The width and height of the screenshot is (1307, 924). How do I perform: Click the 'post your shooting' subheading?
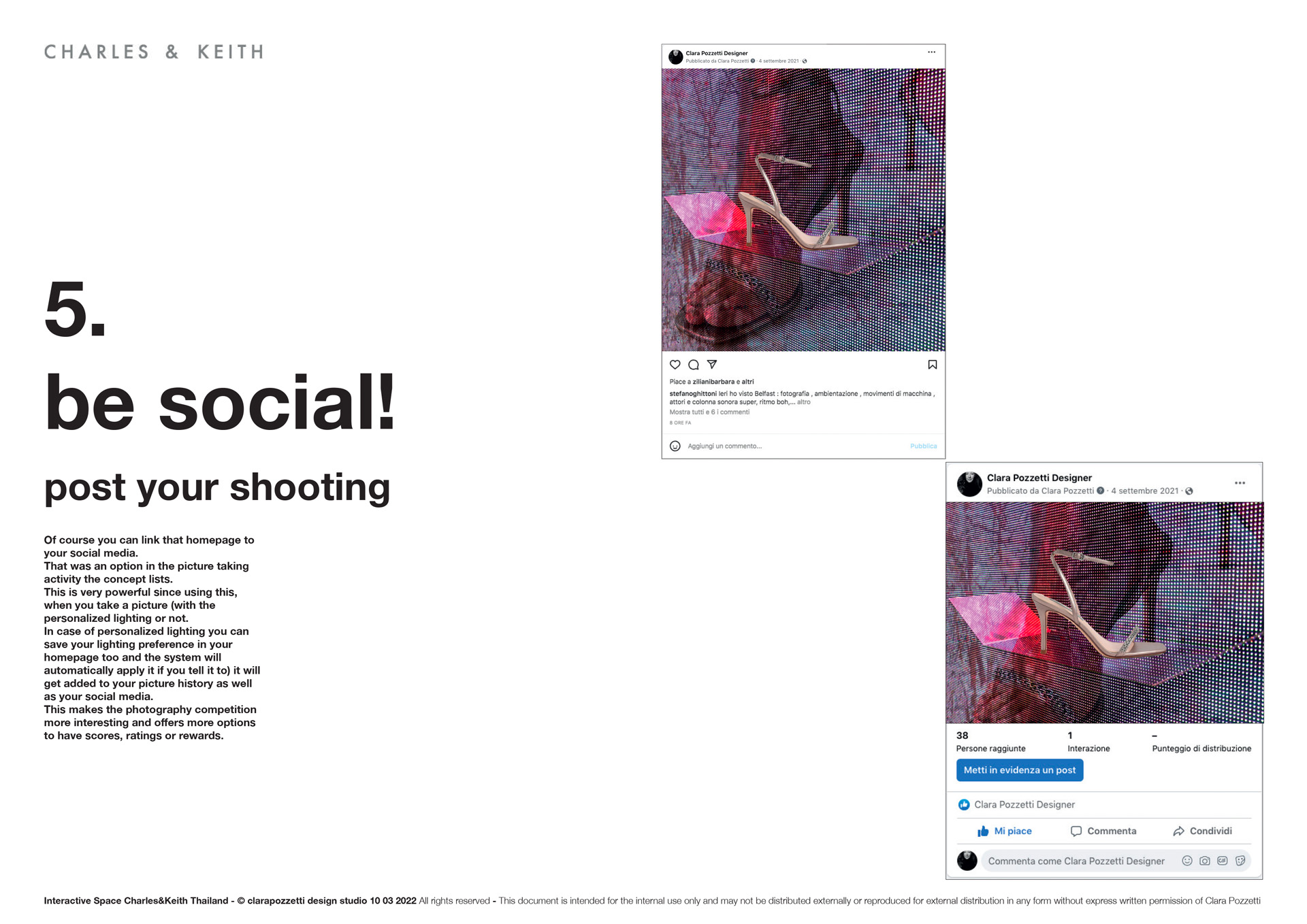coord(217,487)
